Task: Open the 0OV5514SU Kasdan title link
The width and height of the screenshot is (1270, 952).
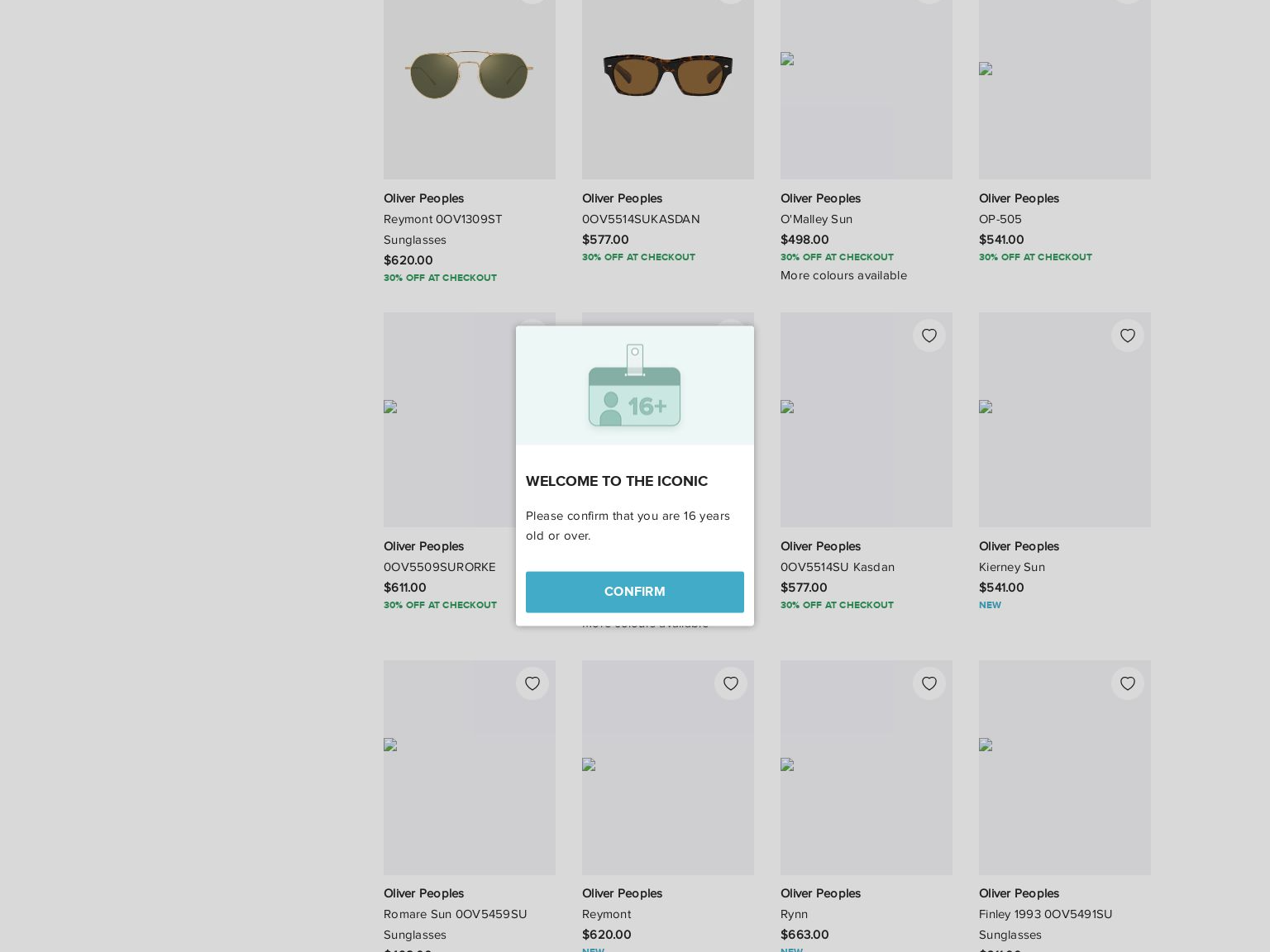Action: 838,567
